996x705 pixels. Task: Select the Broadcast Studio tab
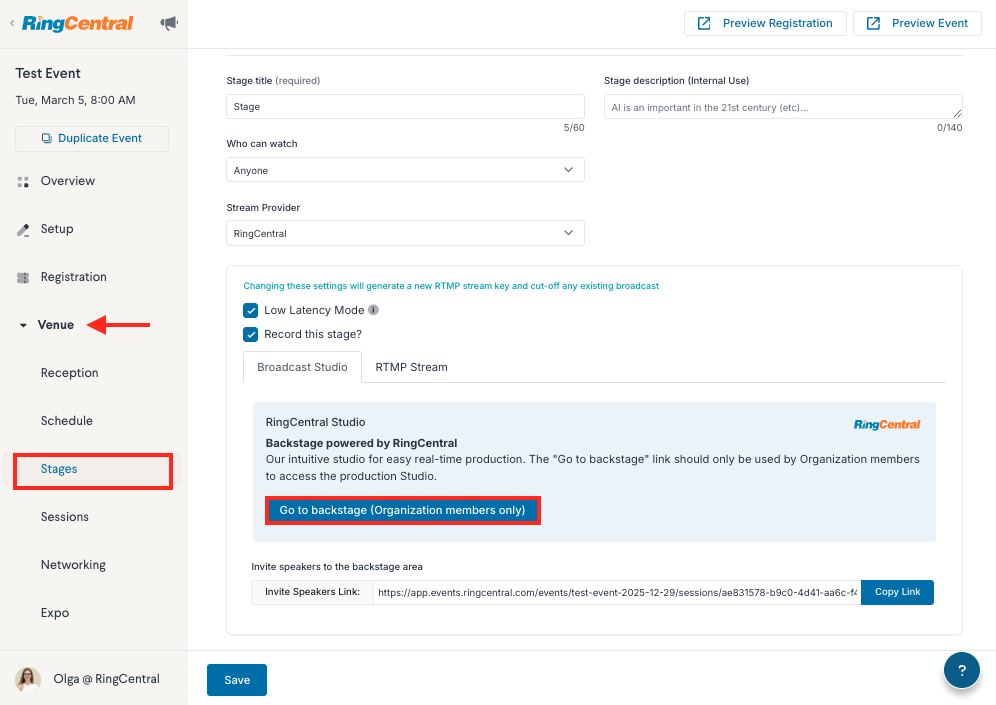[302, 367]
